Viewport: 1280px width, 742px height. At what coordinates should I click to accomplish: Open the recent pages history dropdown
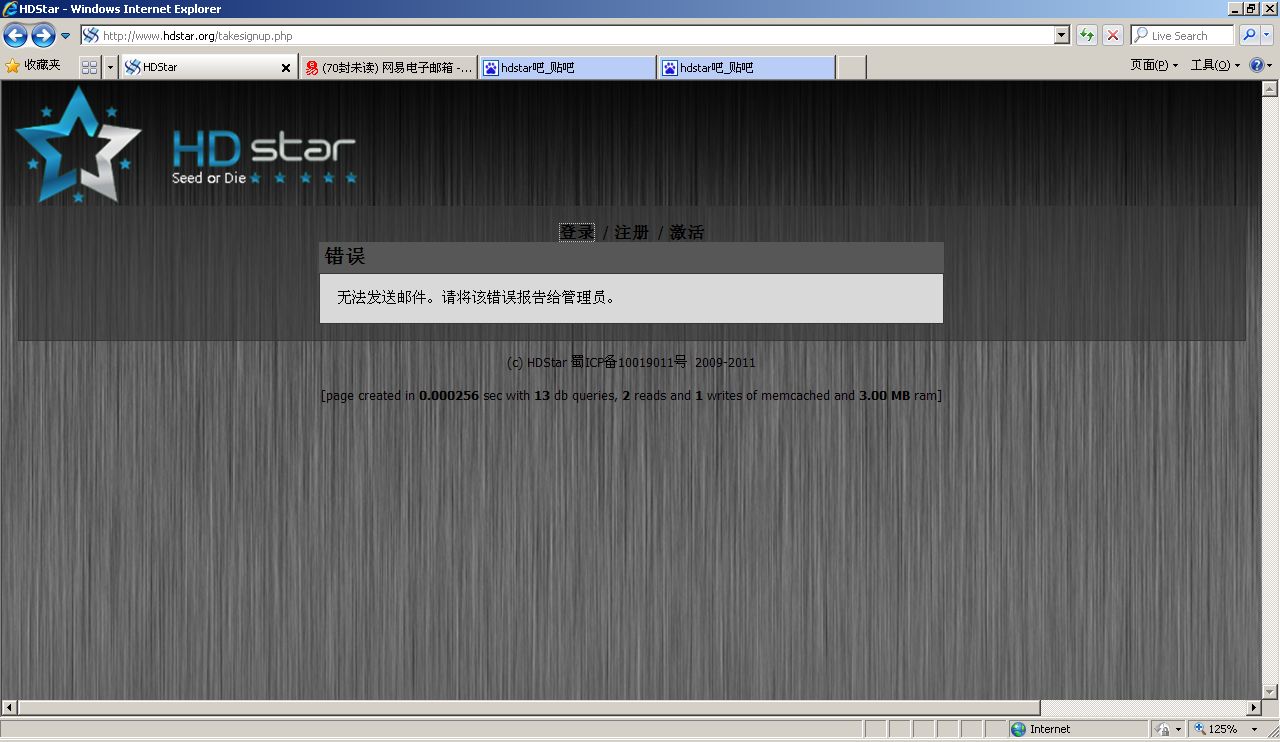(66, 36)
